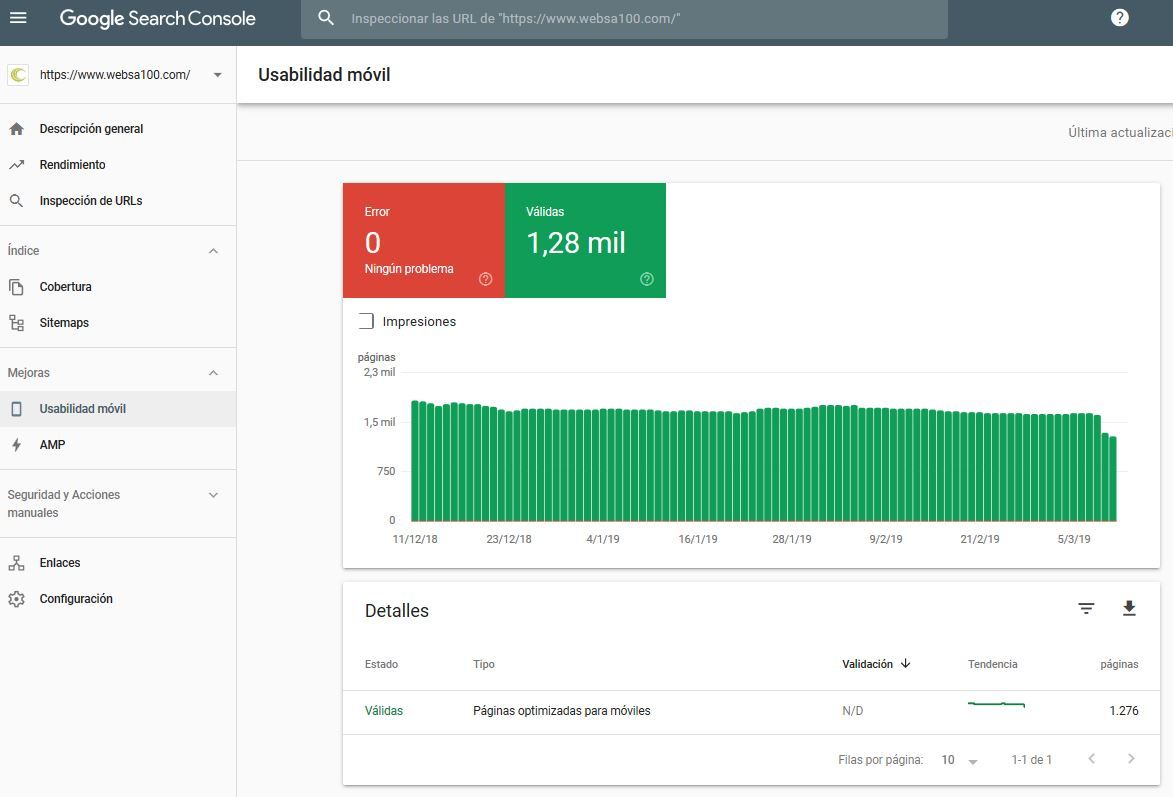This screenshot has height=797, width=1173.
Task: Select the red Error summary card
Action: point(423,240)
